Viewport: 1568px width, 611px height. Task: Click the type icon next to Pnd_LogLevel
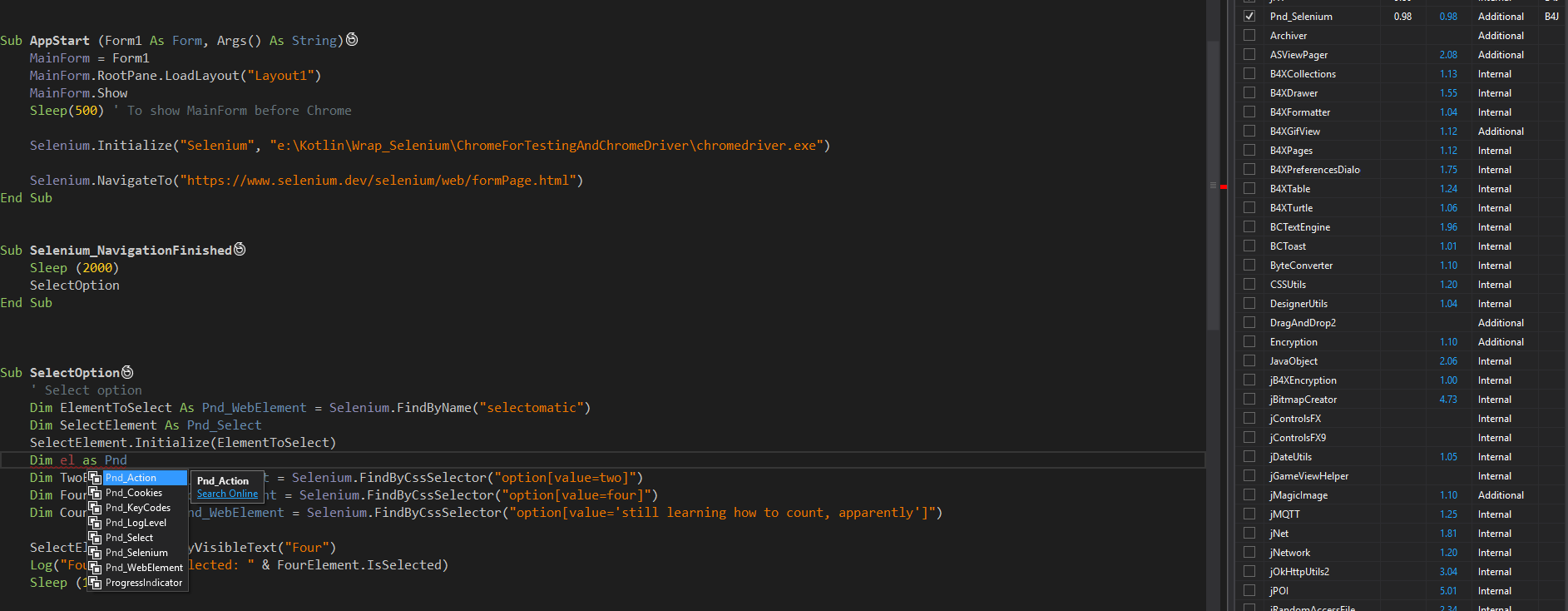click(x=95, y=523)
